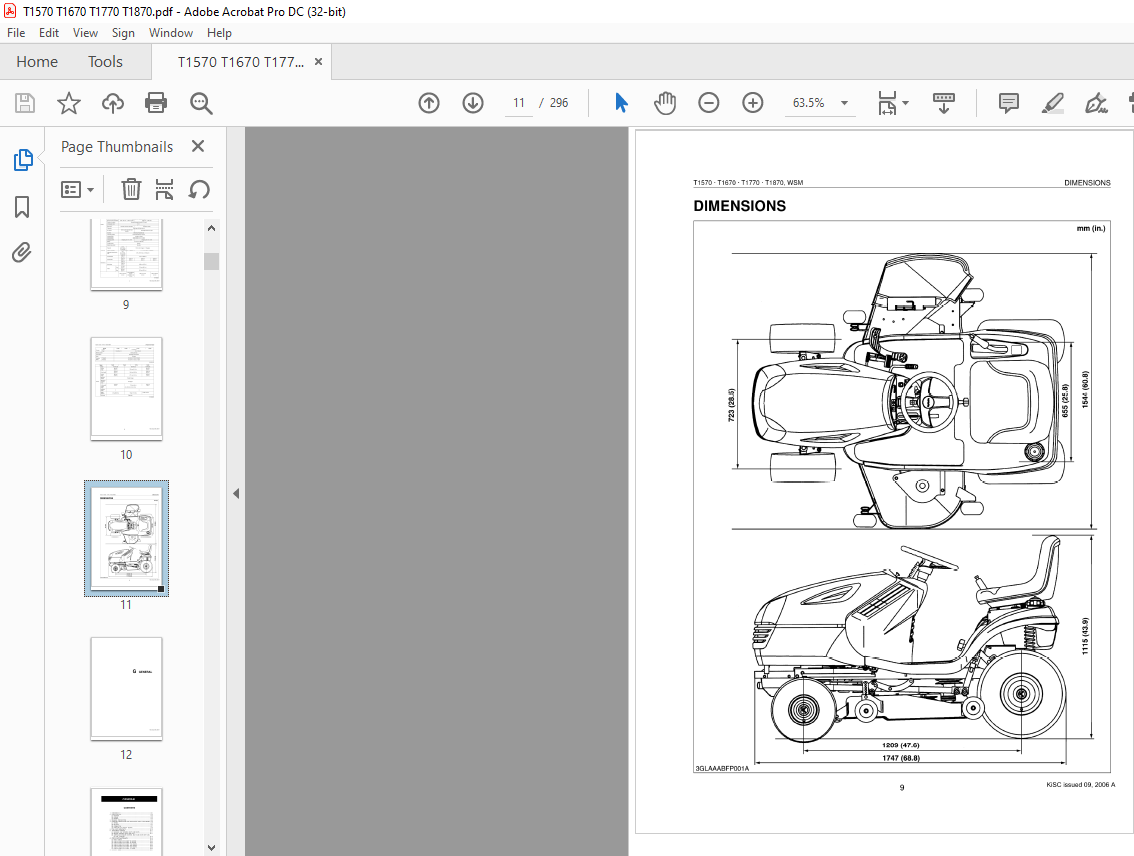Close the Page Thumbnails panel
Screen dimensions: 1134x856
pyautogui.click(x=198, y=146)
